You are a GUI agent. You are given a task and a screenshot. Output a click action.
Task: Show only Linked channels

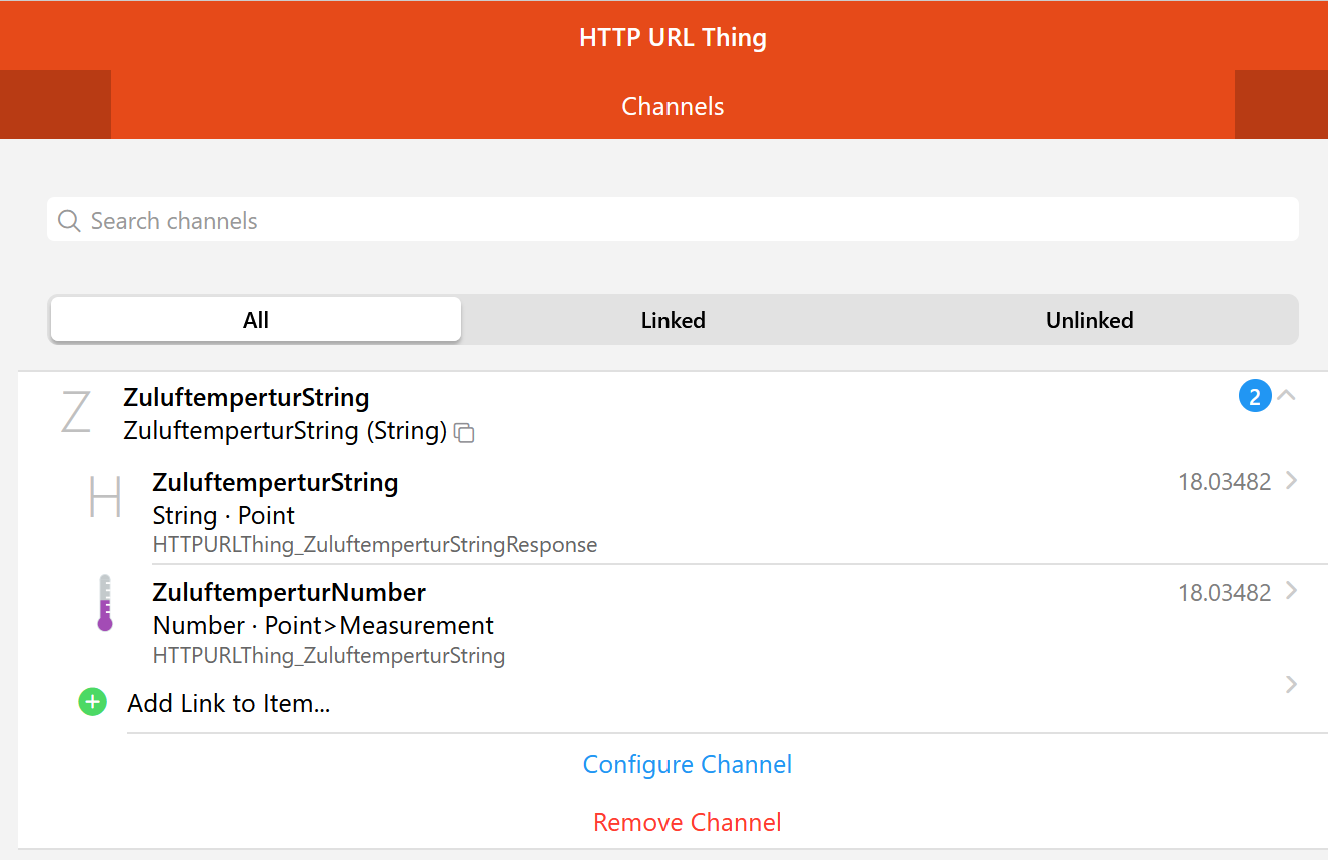(673, 320)
